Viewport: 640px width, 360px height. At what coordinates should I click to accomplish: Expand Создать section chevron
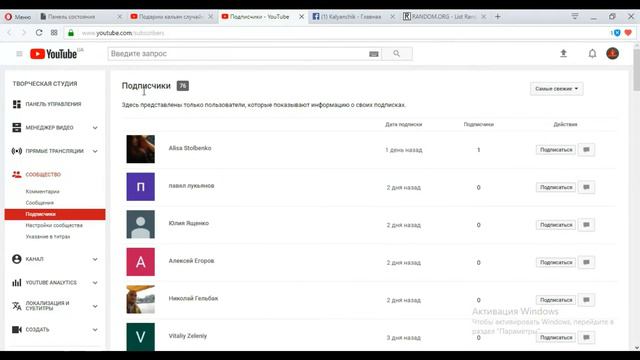click(x=95, y=329)
